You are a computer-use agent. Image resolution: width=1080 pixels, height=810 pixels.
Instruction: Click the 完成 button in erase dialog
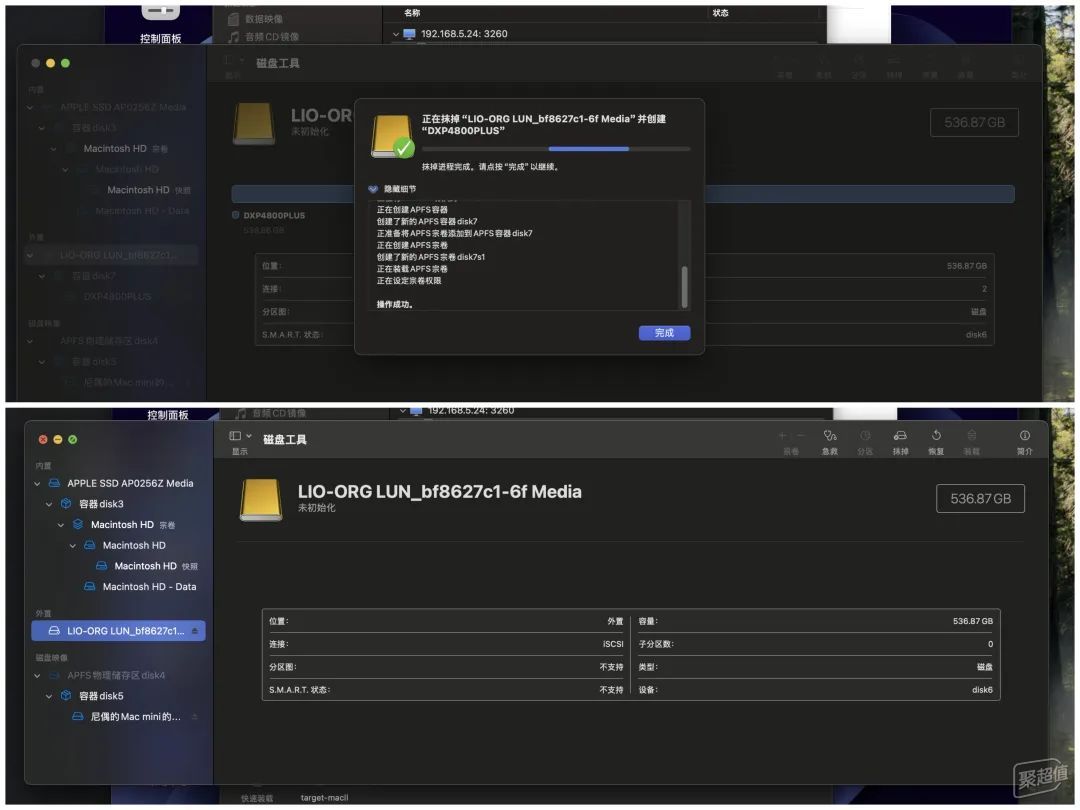coord(664,333)
